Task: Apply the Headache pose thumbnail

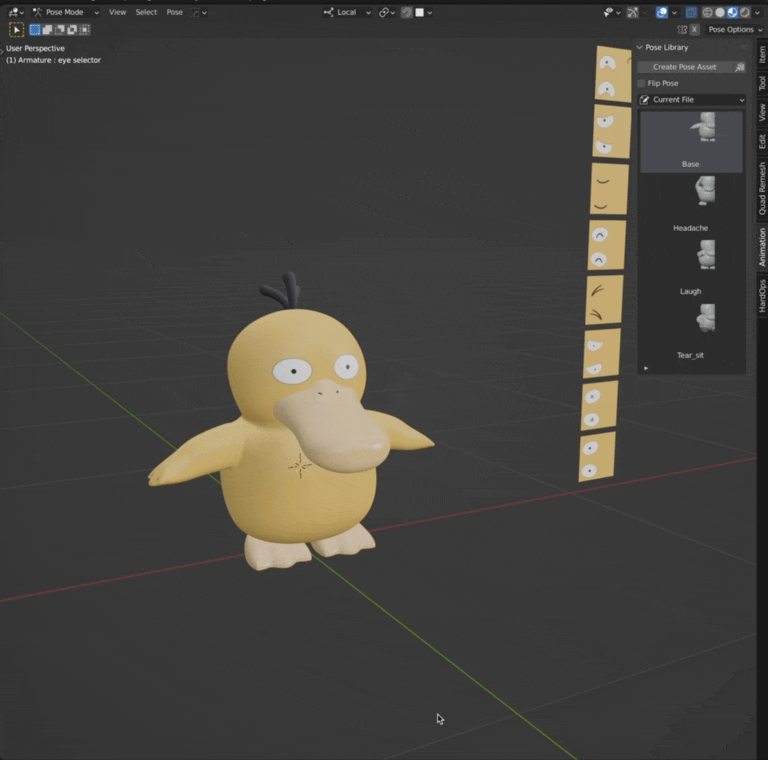Action: [691, 205]
